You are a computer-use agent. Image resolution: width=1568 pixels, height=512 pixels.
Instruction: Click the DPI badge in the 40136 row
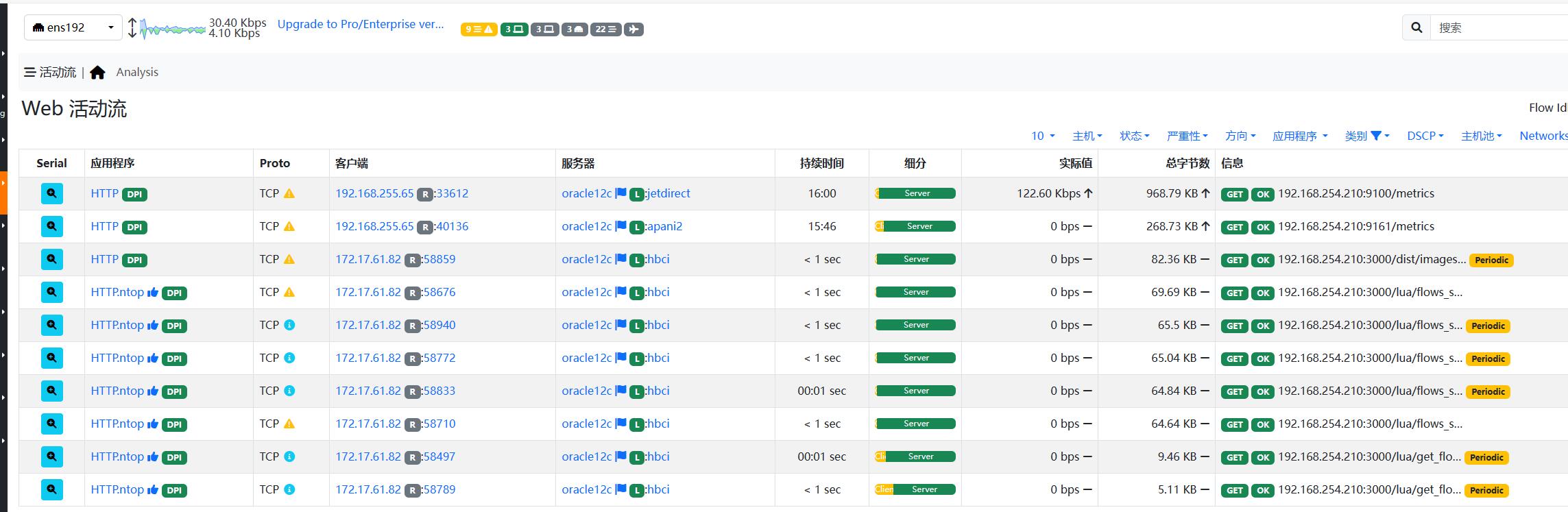134,227
